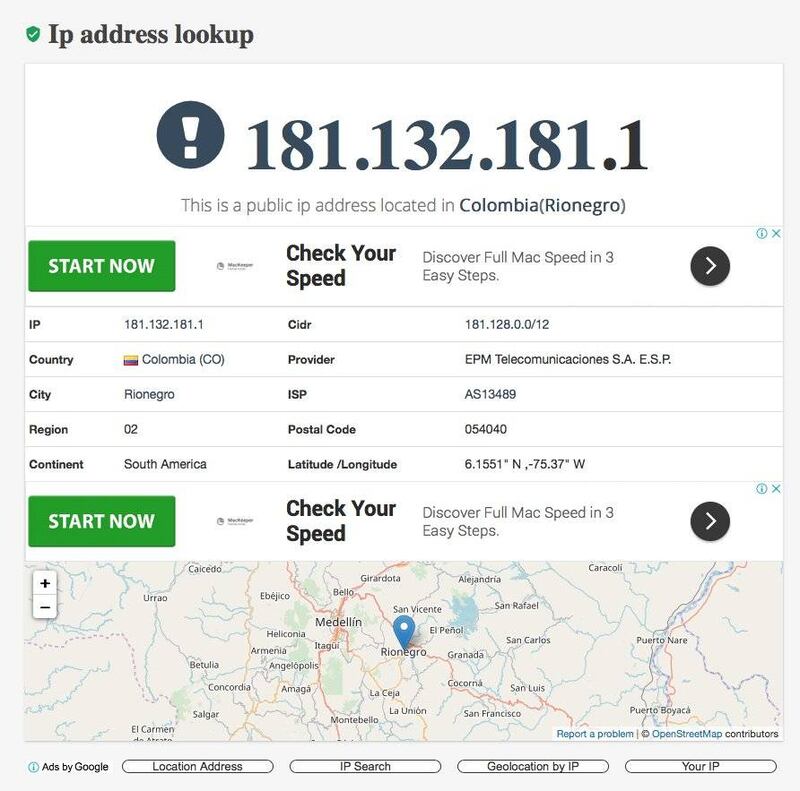Click arrow circle in ad above map
This screenshot has width=800, height=791.
(x=710, y=521)
